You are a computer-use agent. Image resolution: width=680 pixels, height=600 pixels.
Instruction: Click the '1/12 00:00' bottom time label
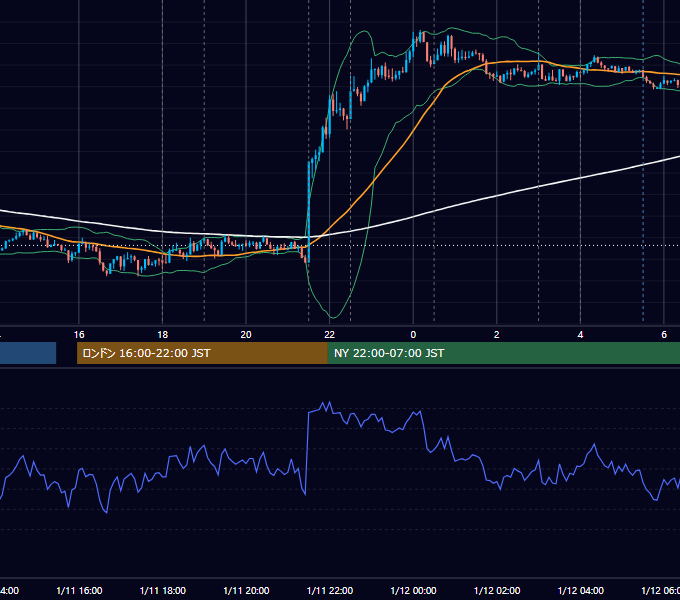click(413, 590)
